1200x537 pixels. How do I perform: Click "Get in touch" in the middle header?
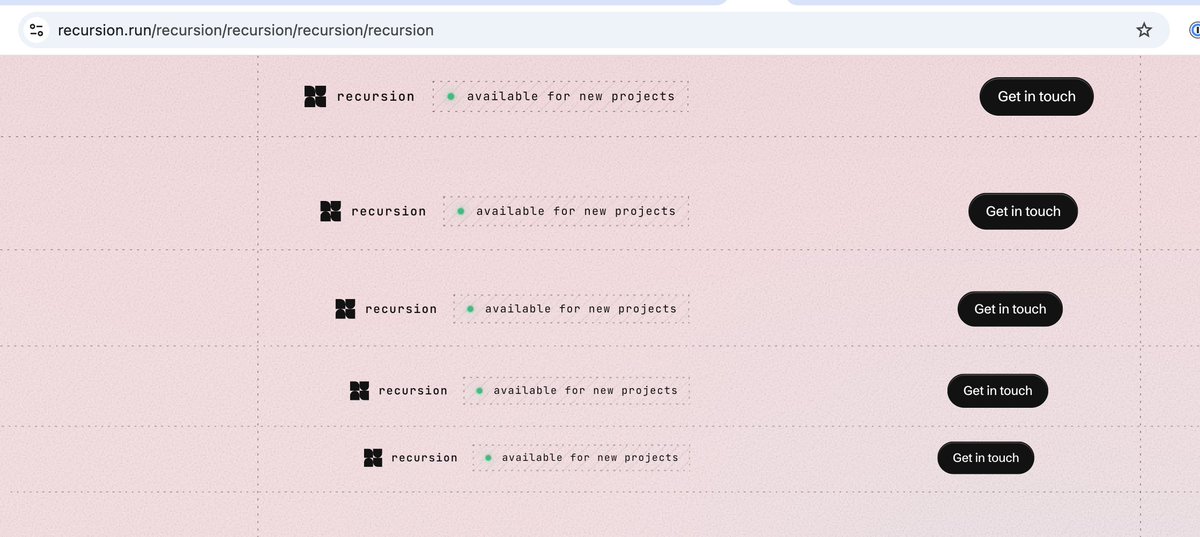click(1010, 309)
